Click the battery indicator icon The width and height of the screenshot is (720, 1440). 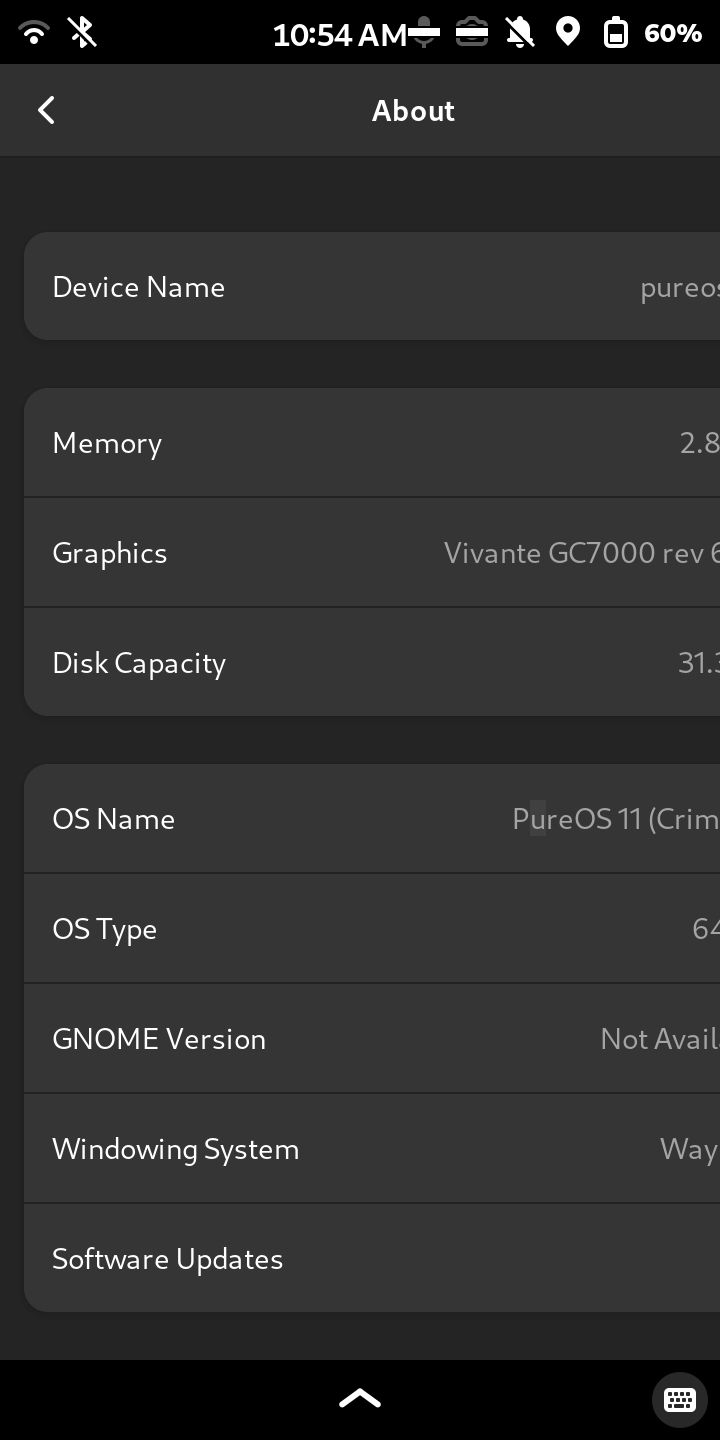coord(615,33)
